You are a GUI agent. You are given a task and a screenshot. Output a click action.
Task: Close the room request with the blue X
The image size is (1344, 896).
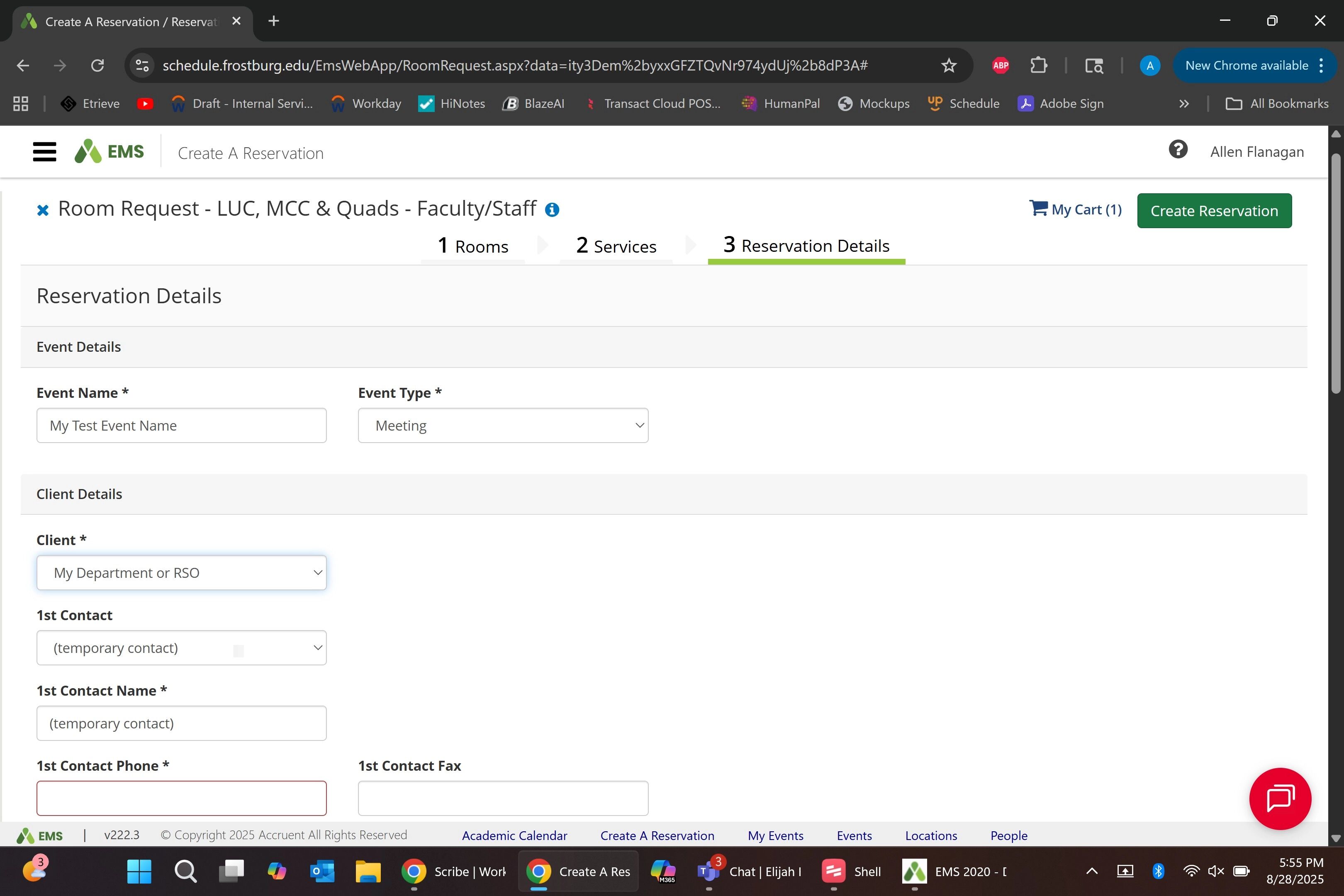coord(42,210)
